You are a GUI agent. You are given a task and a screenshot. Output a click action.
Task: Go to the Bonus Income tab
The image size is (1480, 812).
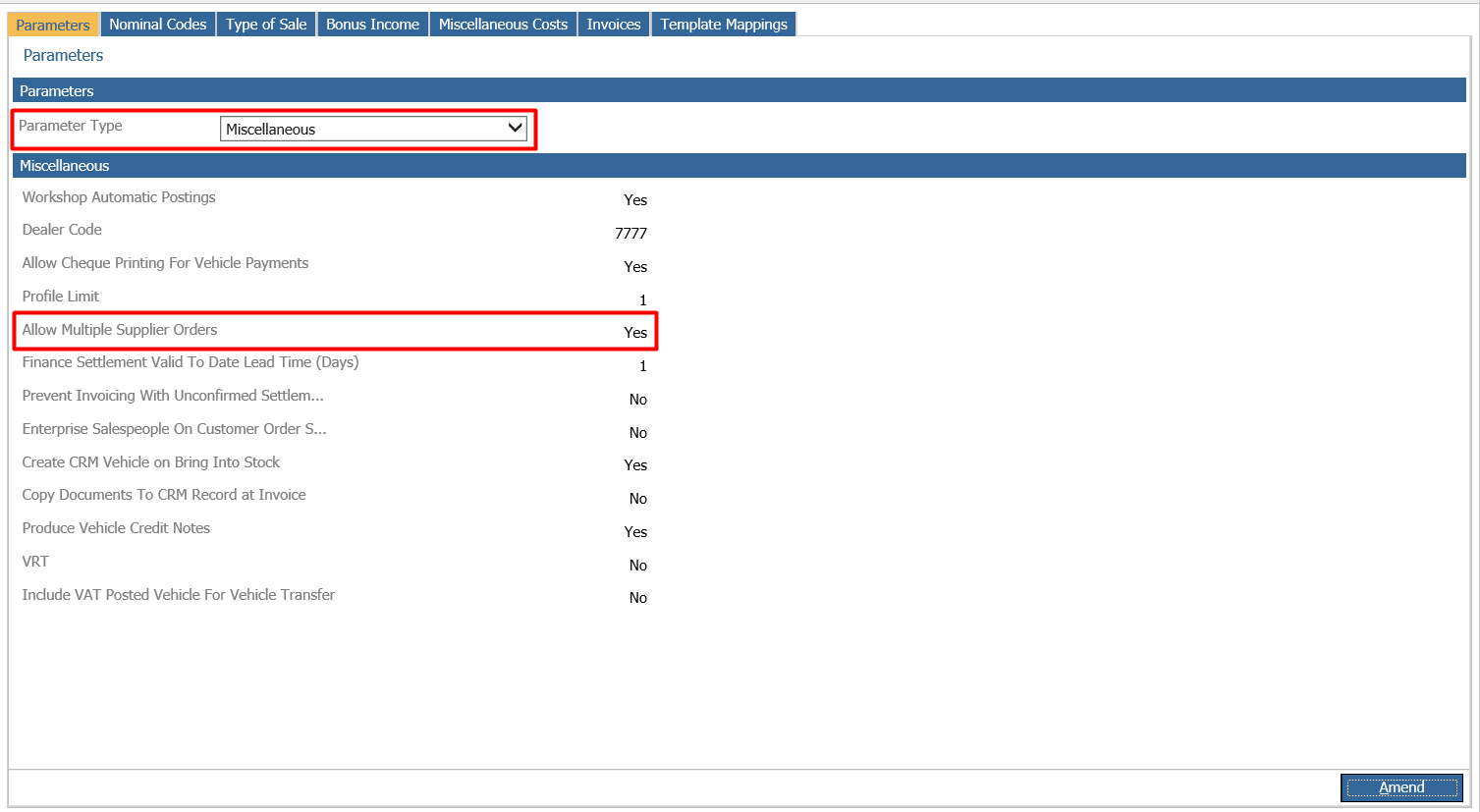pyautogui.click(x=372, y=25)
